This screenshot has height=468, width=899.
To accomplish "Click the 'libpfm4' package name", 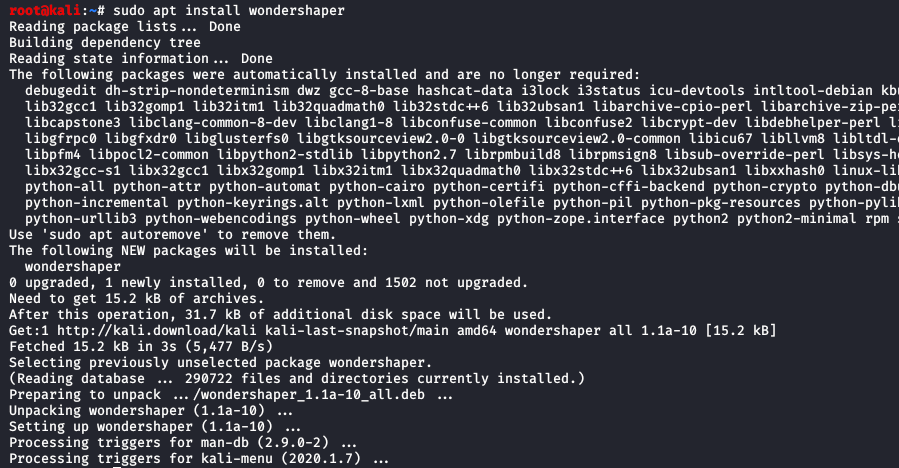I will (x=54, y=155).
